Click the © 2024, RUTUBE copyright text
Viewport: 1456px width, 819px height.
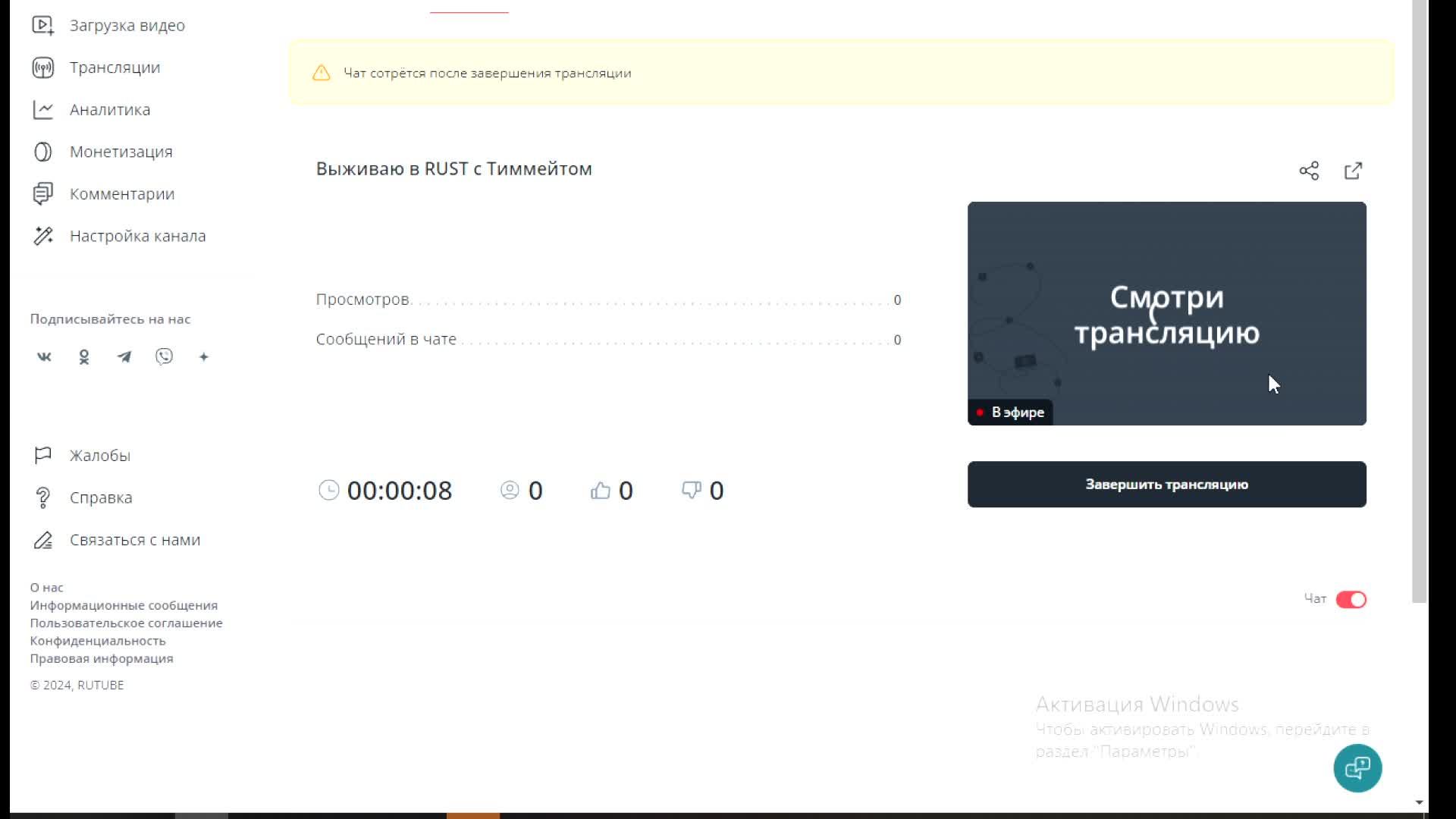click(77, 686)
